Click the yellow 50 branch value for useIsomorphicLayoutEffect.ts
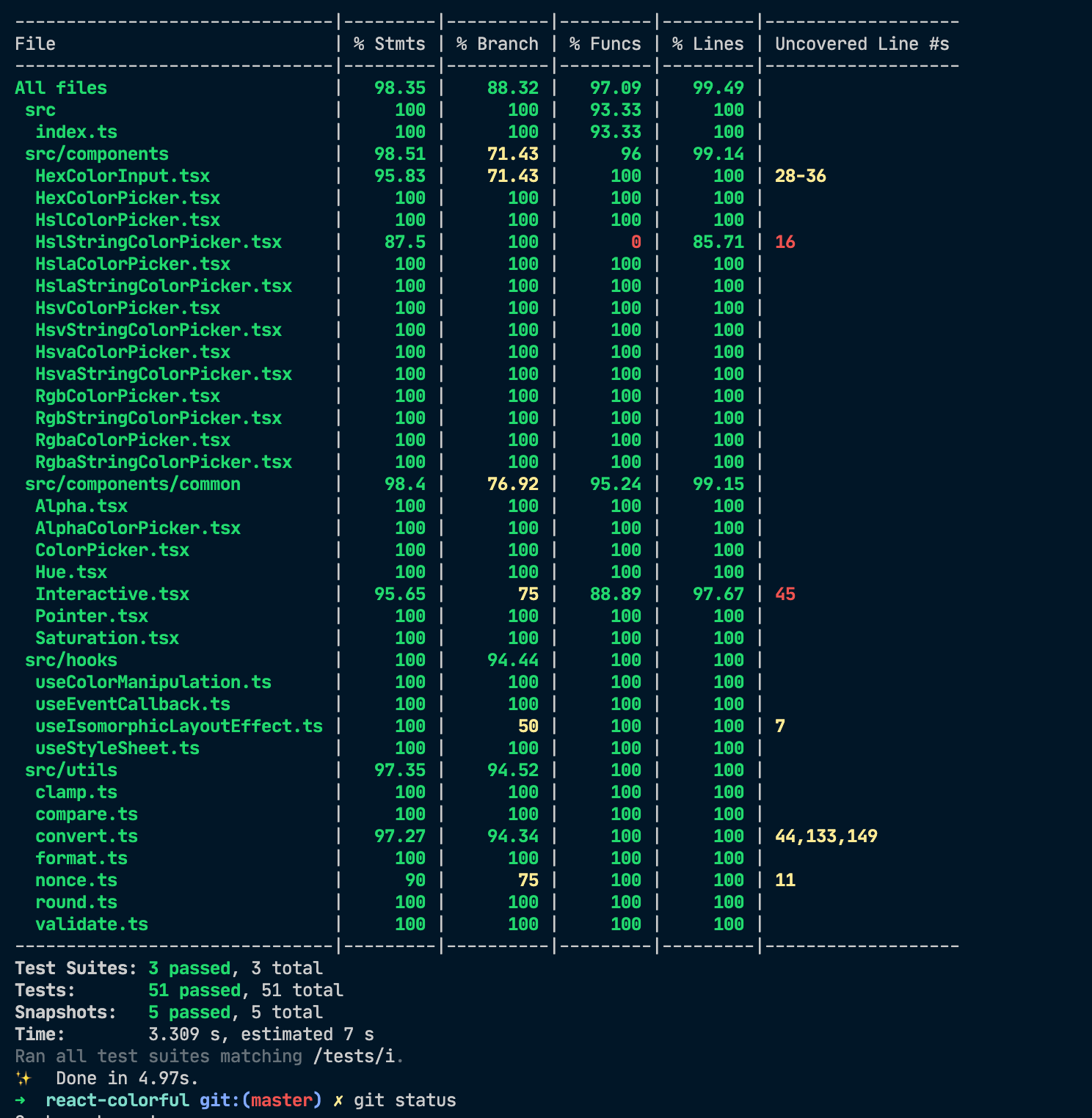1092x1118 pixels. 528,726
